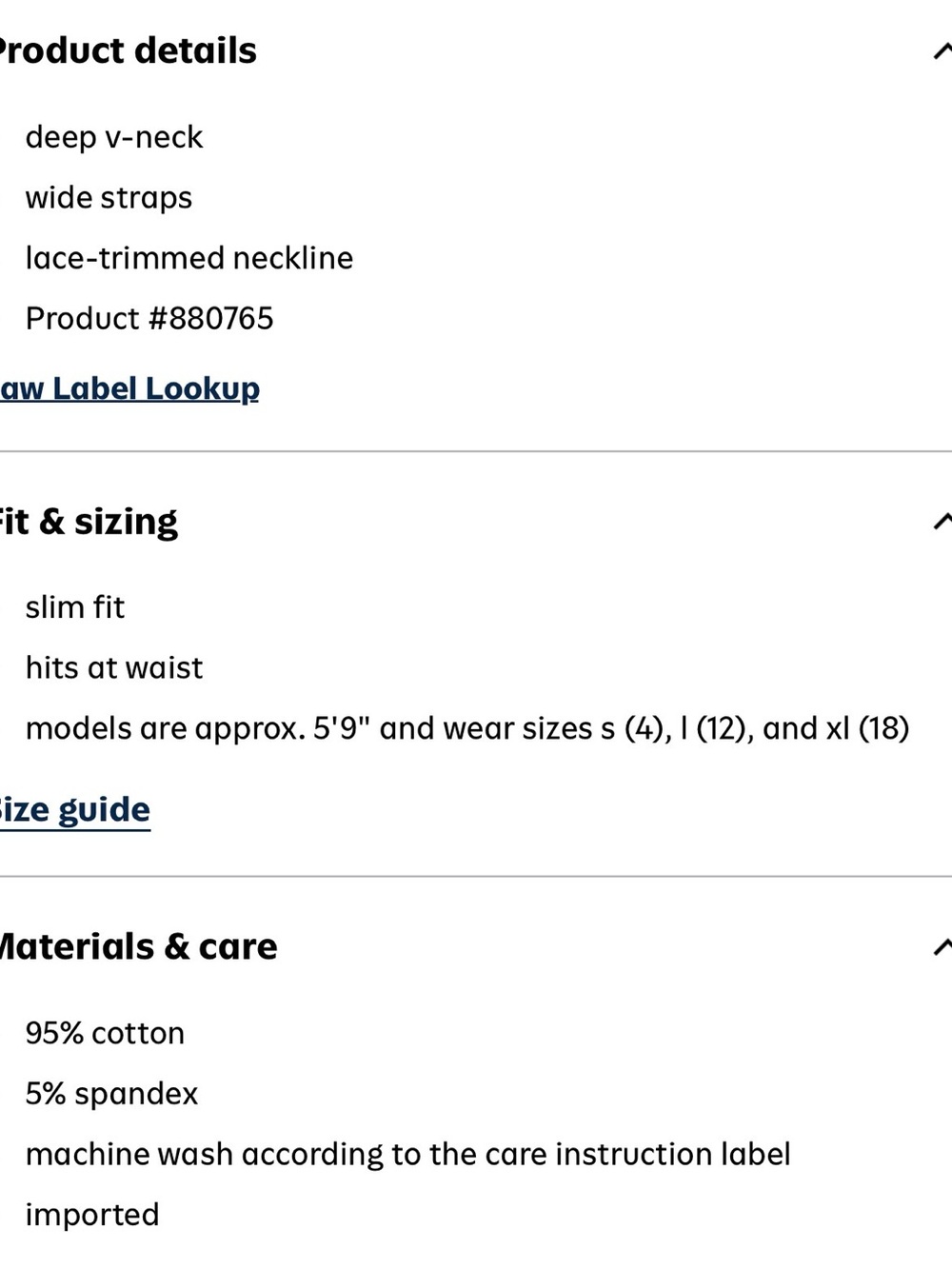952x1269 pixels.
Task: Collapse the Materials & care chevron
Action: 943,946
